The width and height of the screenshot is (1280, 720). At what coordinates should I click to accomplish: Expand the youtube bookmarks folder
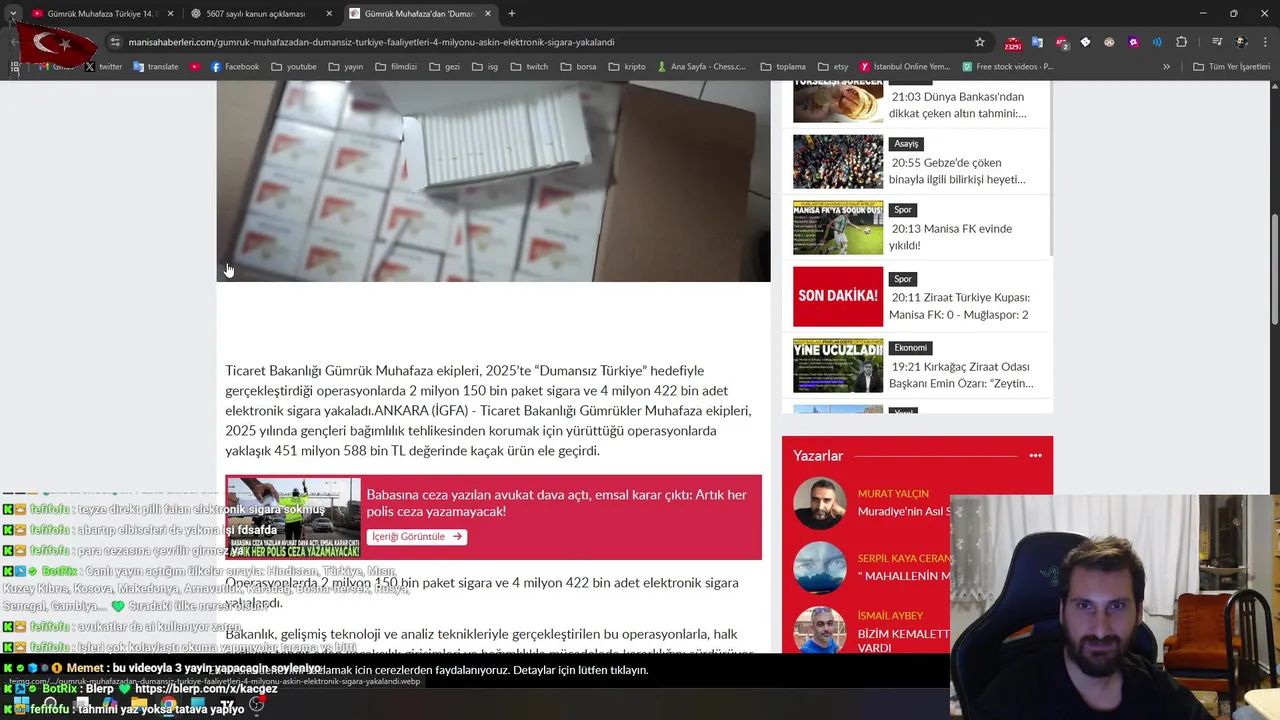pyautogui.click(x=293, y=67)
